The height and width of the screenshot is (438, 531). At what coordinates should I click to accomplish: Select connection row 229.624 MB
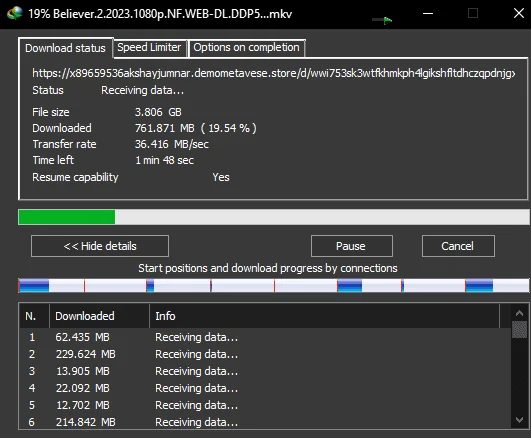point(264,354)
